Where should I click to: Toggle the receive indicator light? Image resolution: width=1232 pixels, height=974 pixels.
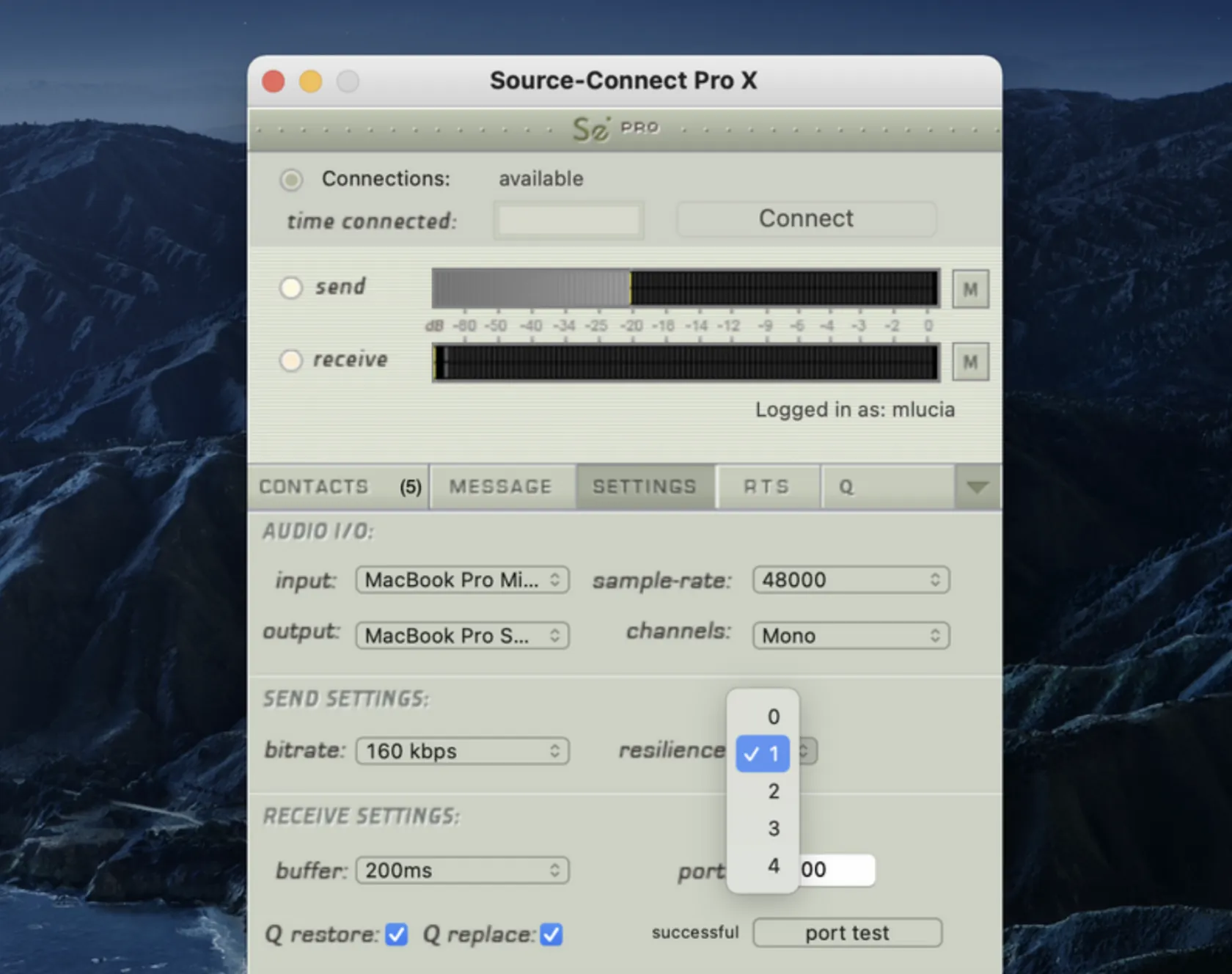291,360
